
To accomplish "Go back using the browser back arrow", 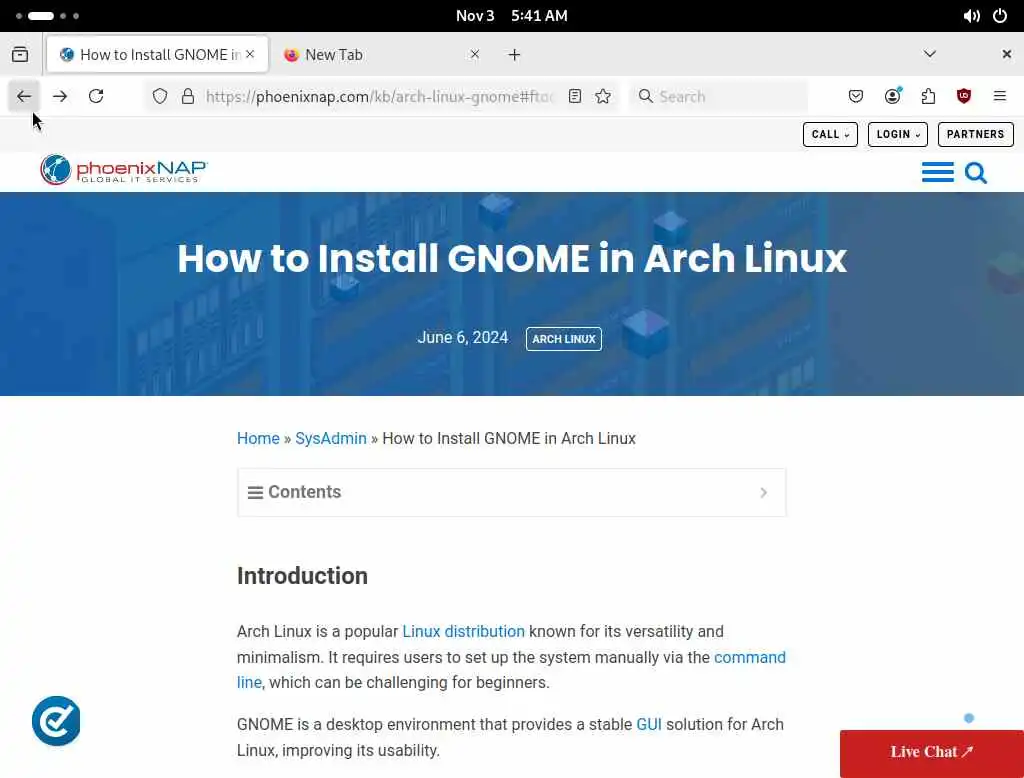I will pyautogui.click(x=24, y=97).
